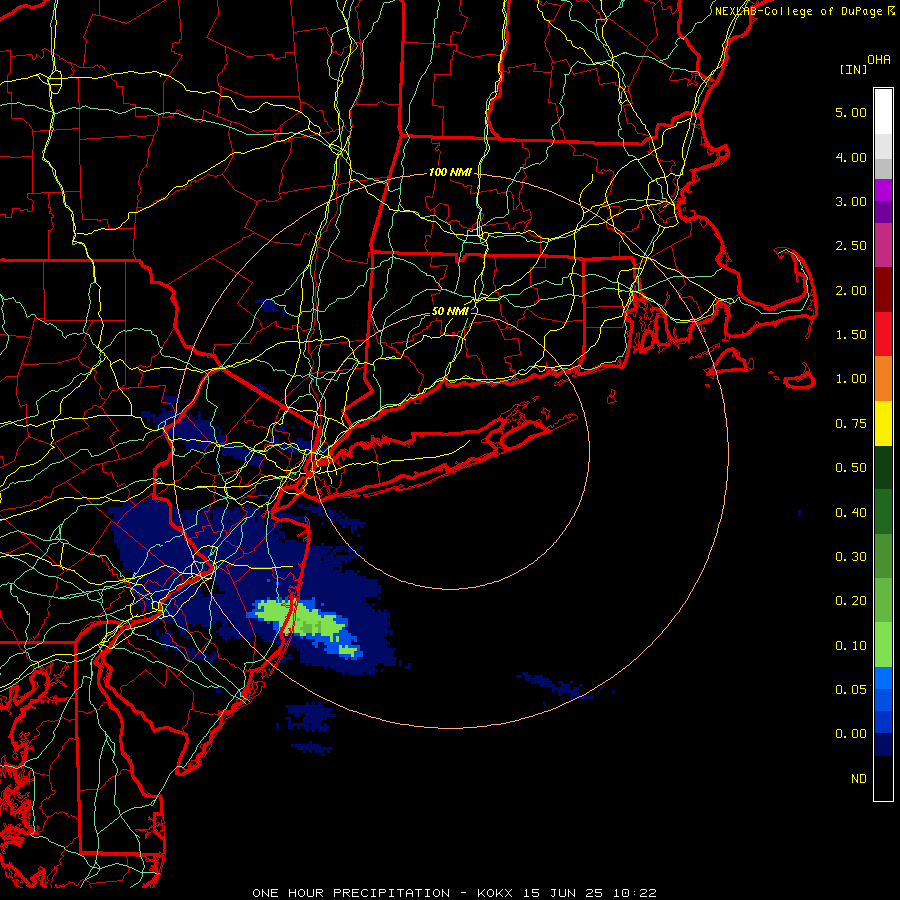Screen dimensions: 900x900
Task: Click the white swatch atop the legend
Action: (x=883, y=111)
